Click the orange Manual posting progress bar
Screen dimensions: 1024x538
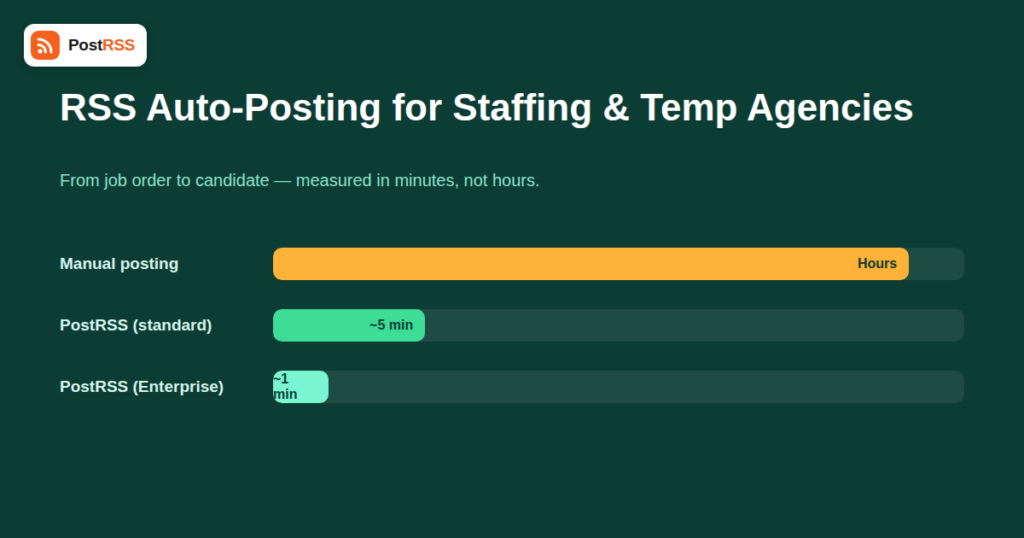590,264
